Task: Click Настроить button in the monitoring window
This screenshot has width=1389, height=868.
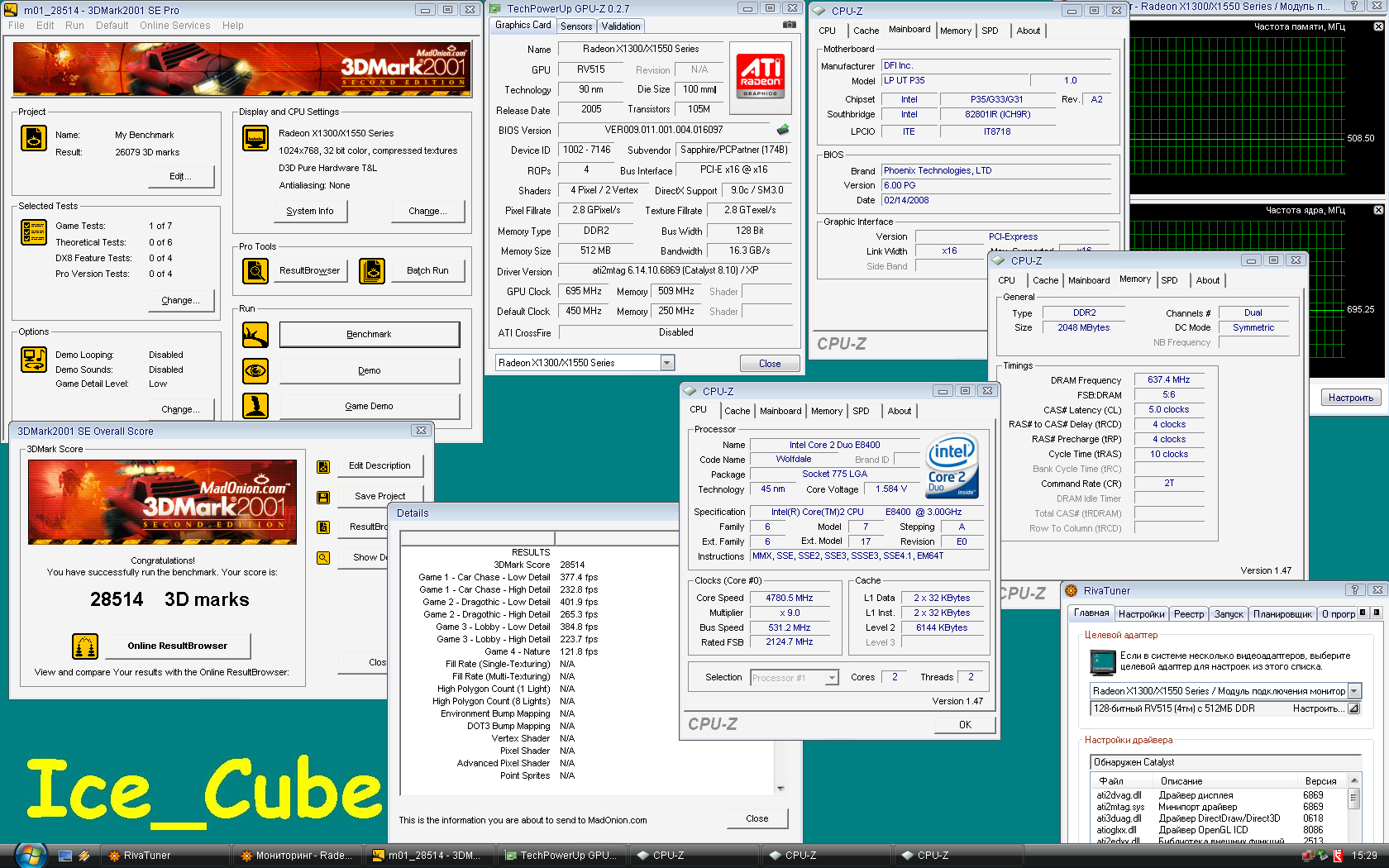Action: tap(1350, 398)
